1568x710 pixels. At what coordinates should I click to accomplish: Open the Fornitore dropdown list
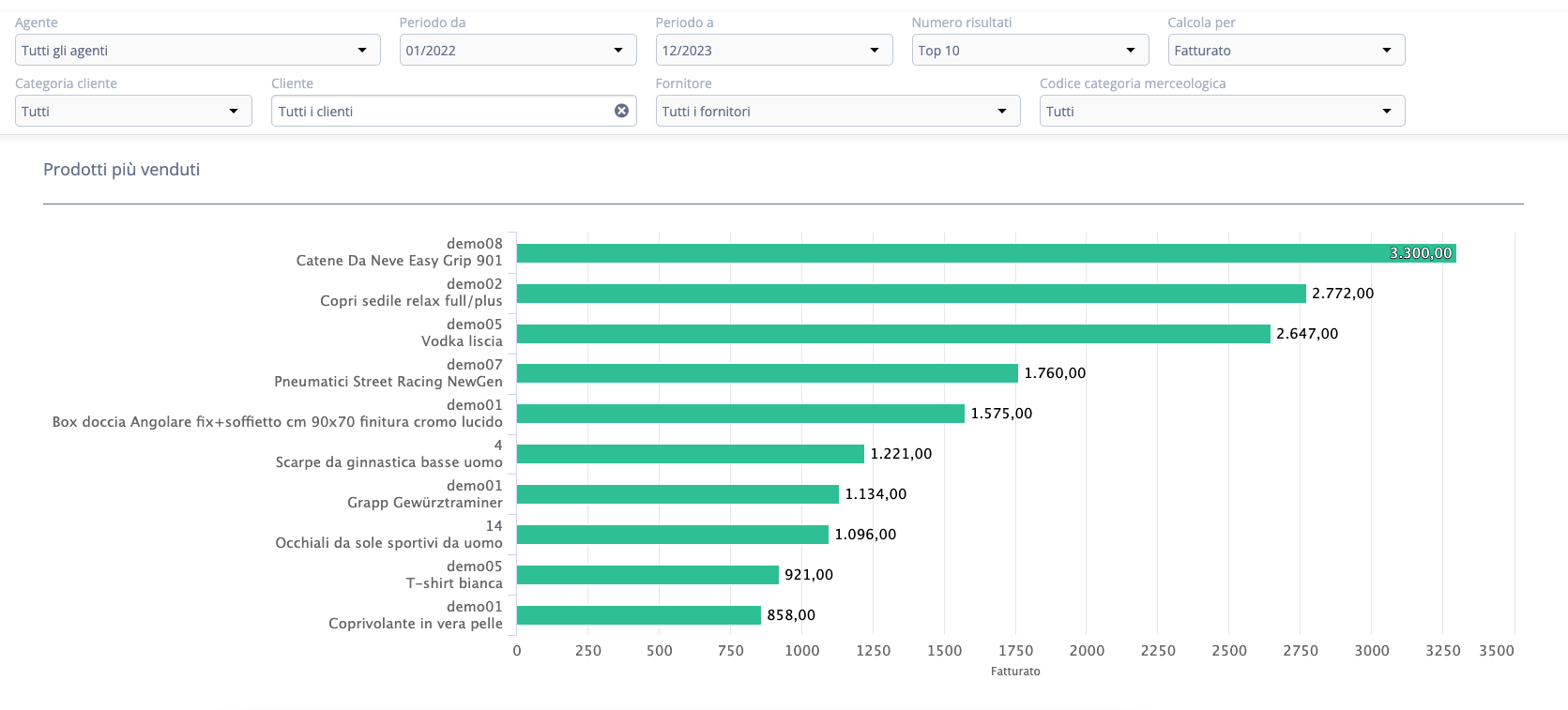[x=837, y=112]
